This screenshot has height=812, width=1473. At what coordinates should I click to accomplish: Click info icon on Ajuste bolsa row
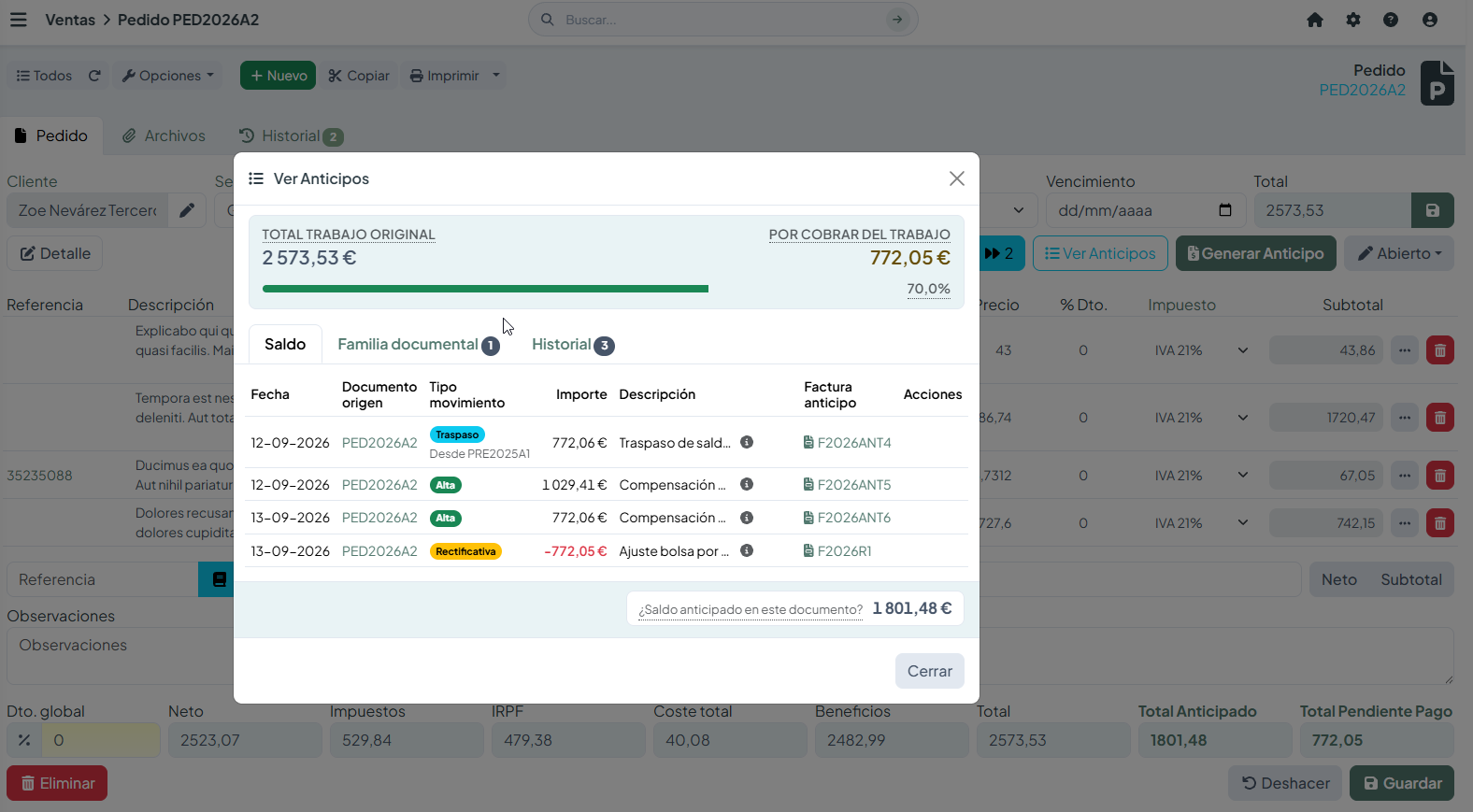click(747, 550)
